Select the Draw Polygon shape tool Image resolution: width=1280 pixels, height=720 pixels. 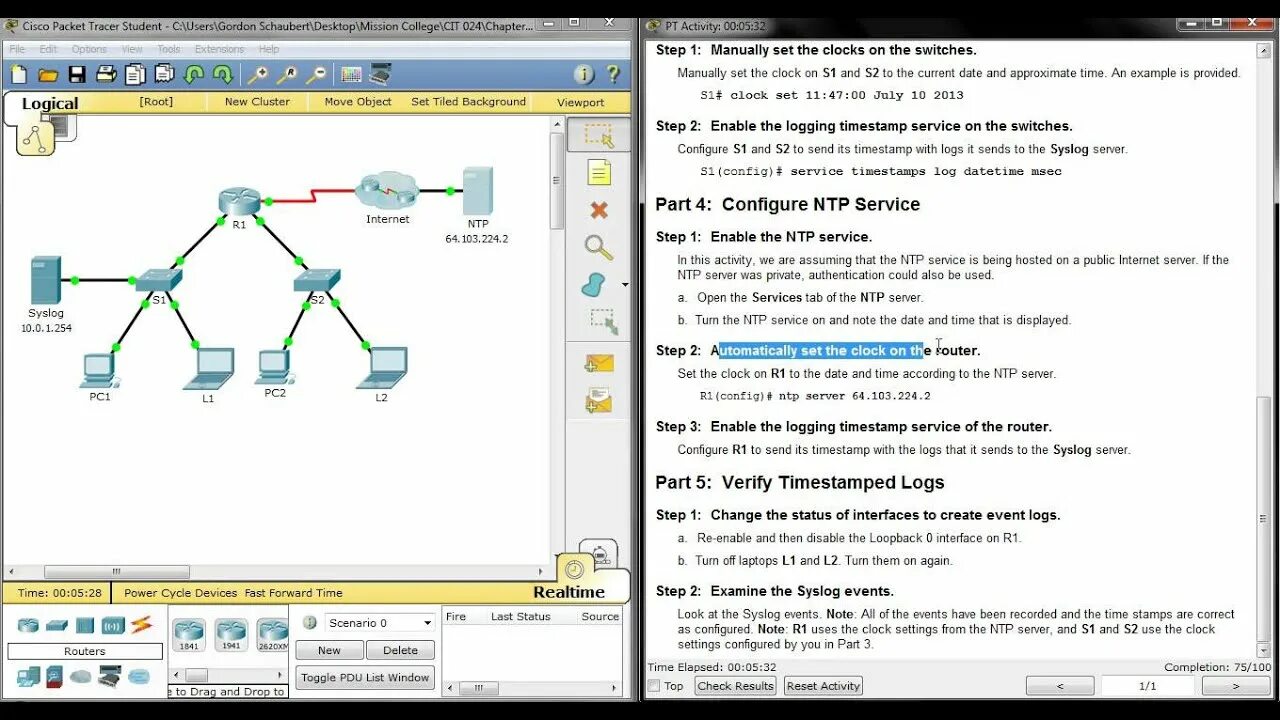coord(594,285)
